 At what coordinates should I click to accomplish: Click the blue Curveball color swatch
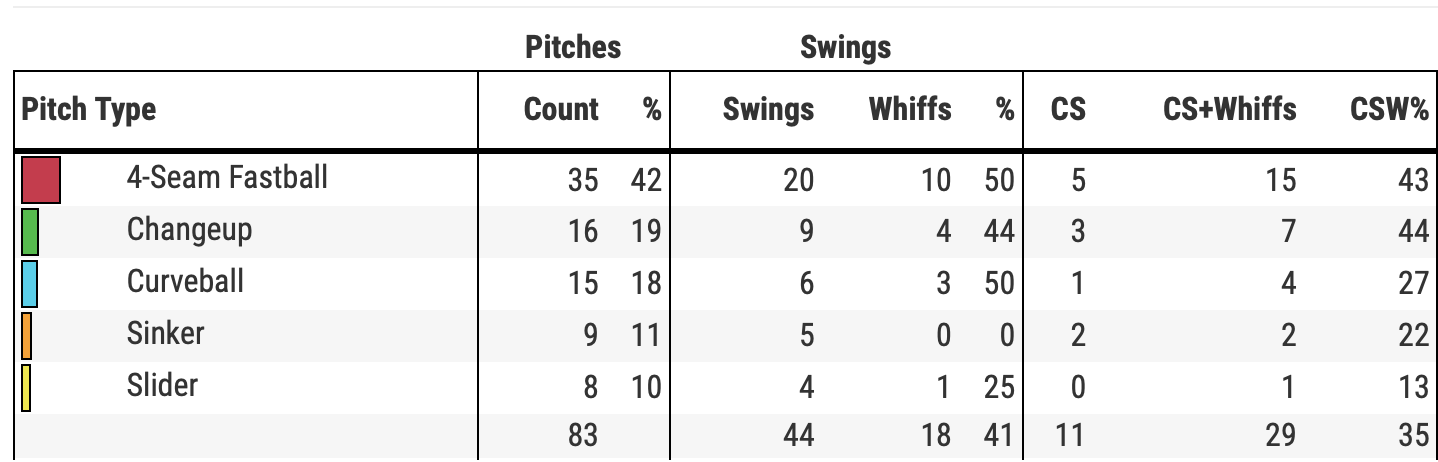pos(29,283)
